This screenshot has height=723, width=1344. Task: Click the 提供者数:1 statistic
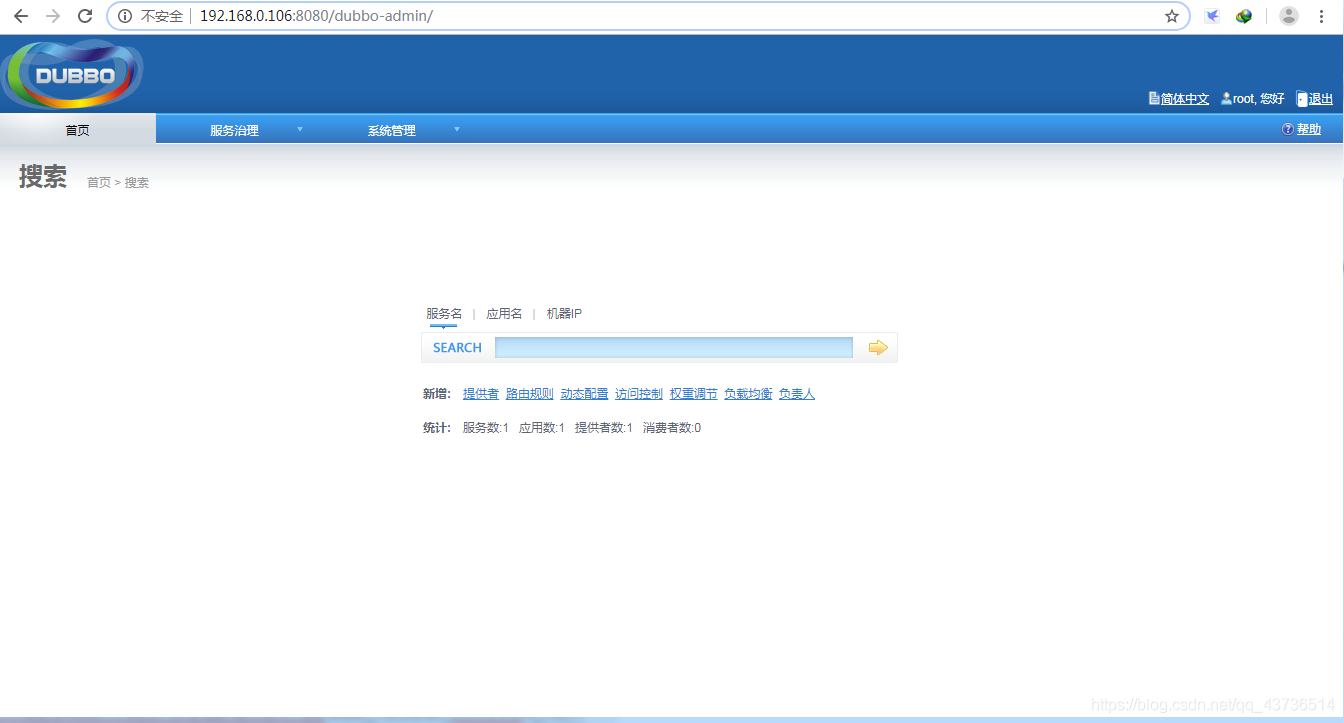[x=604, y=428]
